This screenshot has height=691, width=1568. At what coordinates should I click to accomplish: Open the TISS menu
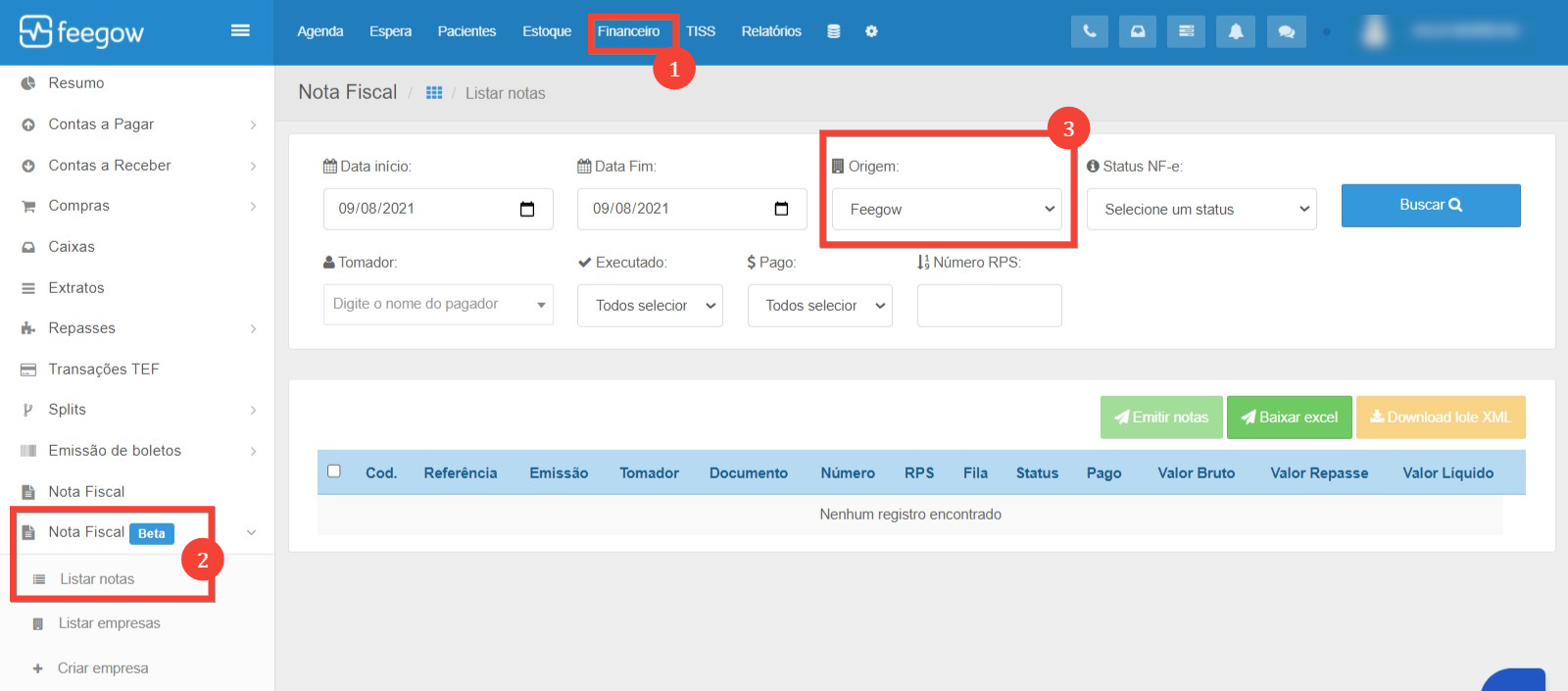coord(701,31)
